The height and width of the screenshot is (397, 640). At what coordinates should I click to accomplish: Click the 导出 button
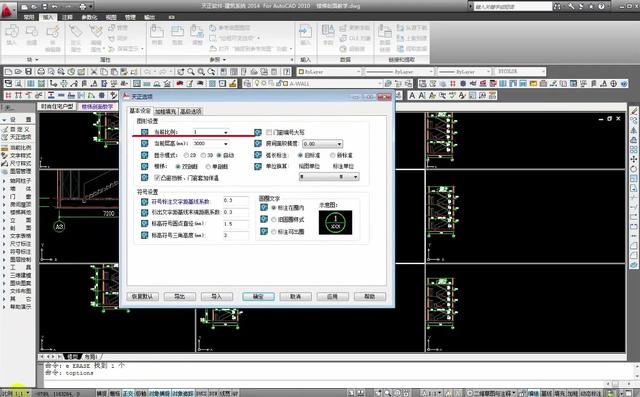pyautogui.click(x=180, y=297)
